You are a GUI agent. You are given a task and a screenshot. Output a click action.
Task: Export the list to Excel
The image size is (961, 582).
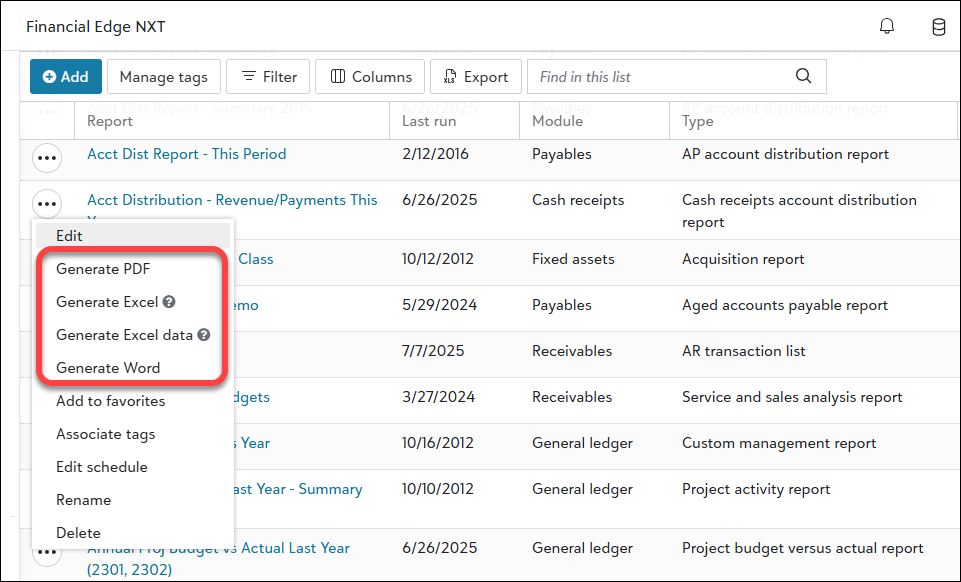pyautogui.click(x=476, y=77)
